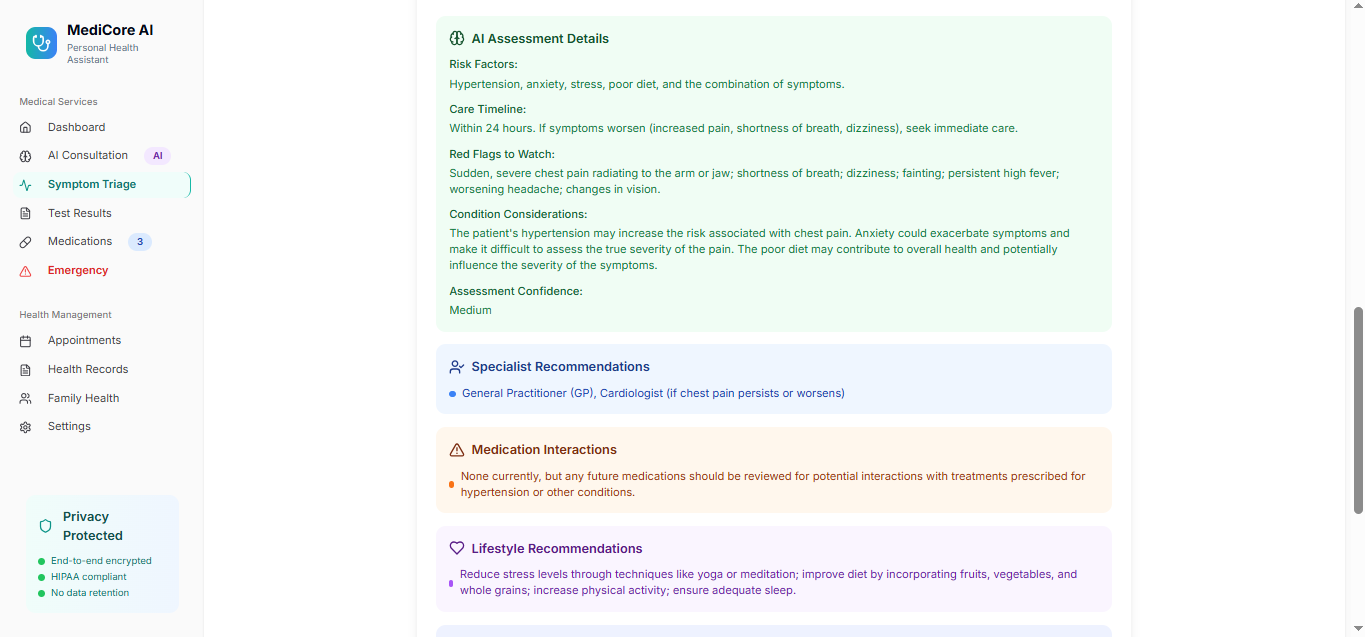Click the Specialist Recommendations heading

(x=560, y=367)
